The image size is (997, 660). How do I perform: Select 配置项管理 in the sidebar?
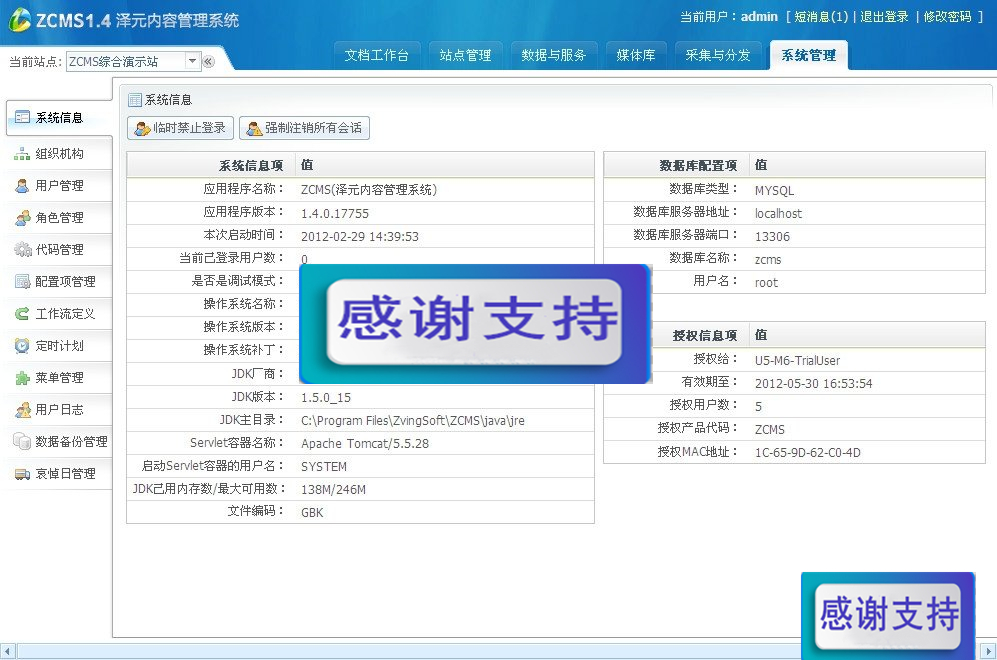coord(59,282)
